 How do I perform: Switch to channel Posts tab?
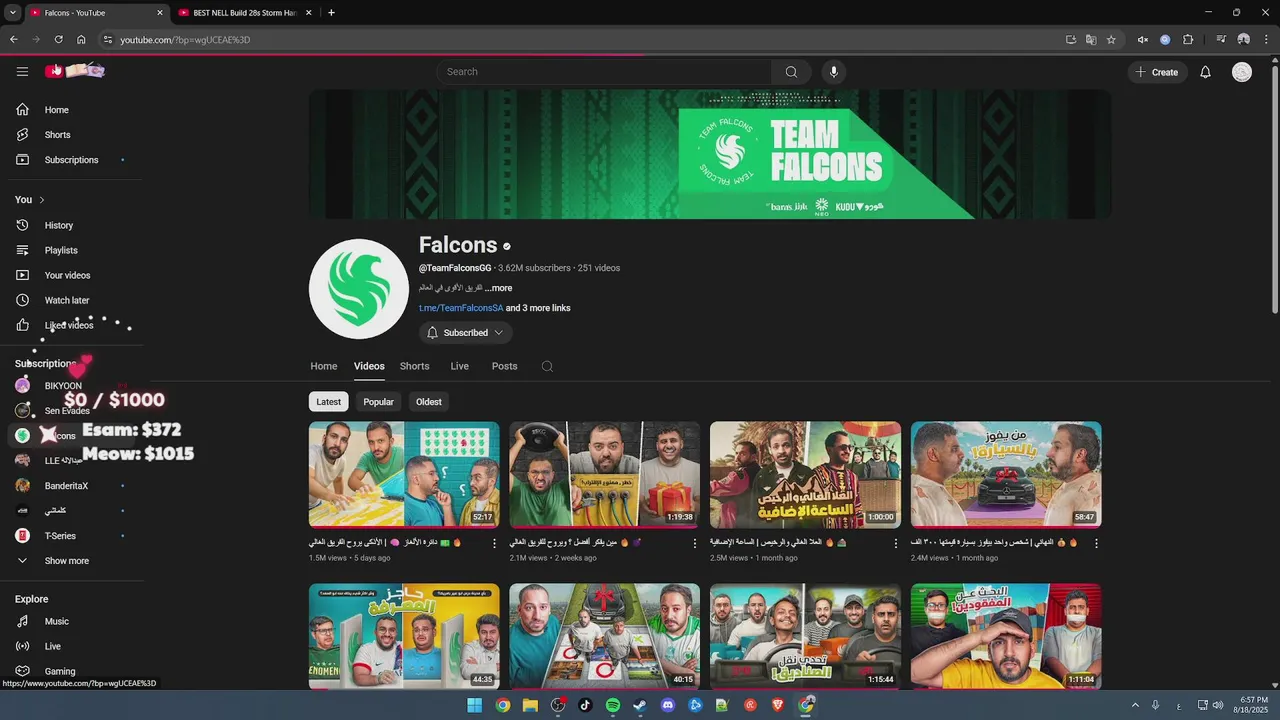point(505,366)
